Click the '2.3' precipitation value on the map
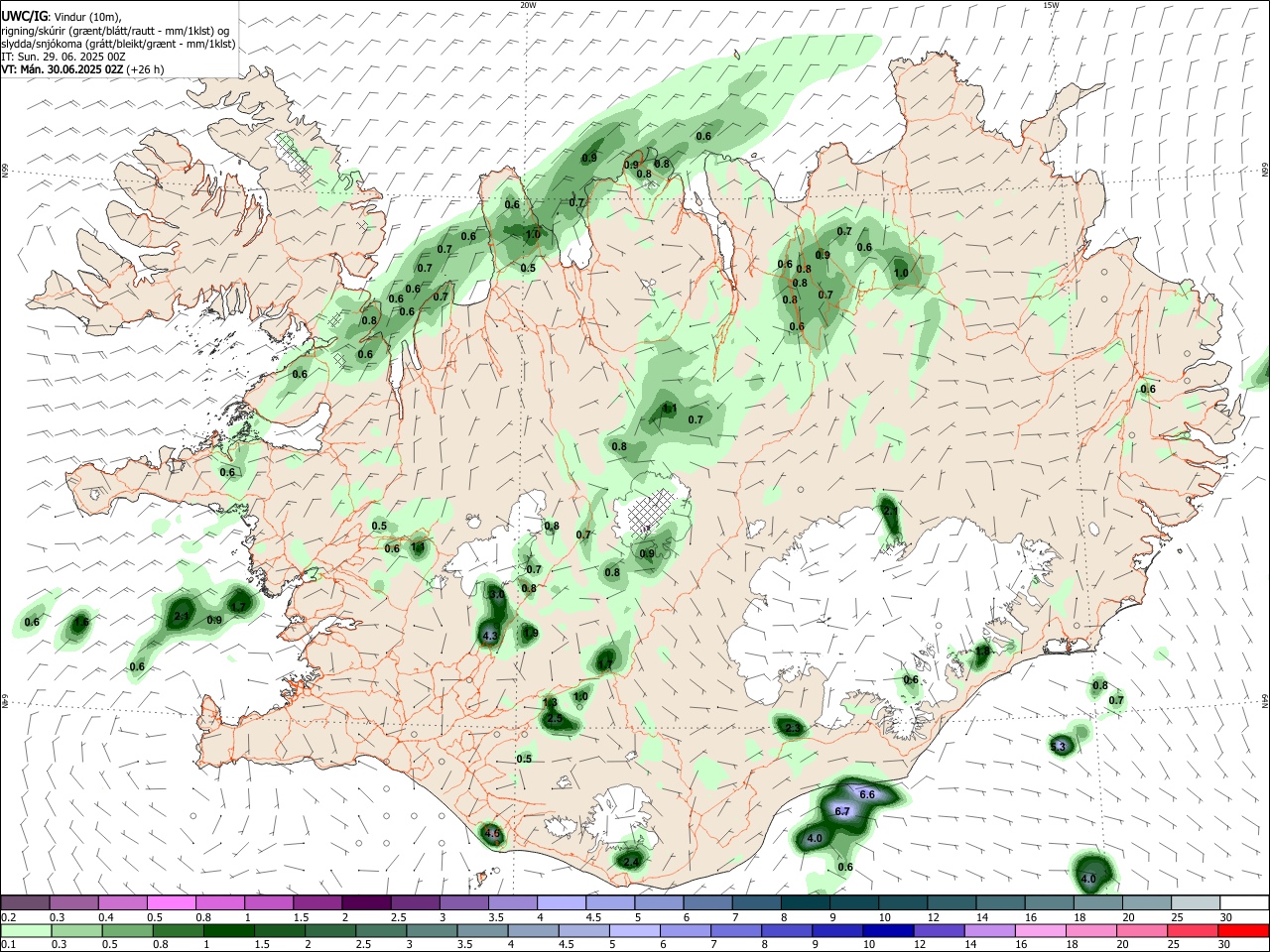This screenshot has height=952, width=1270. (x=793, y=729)
